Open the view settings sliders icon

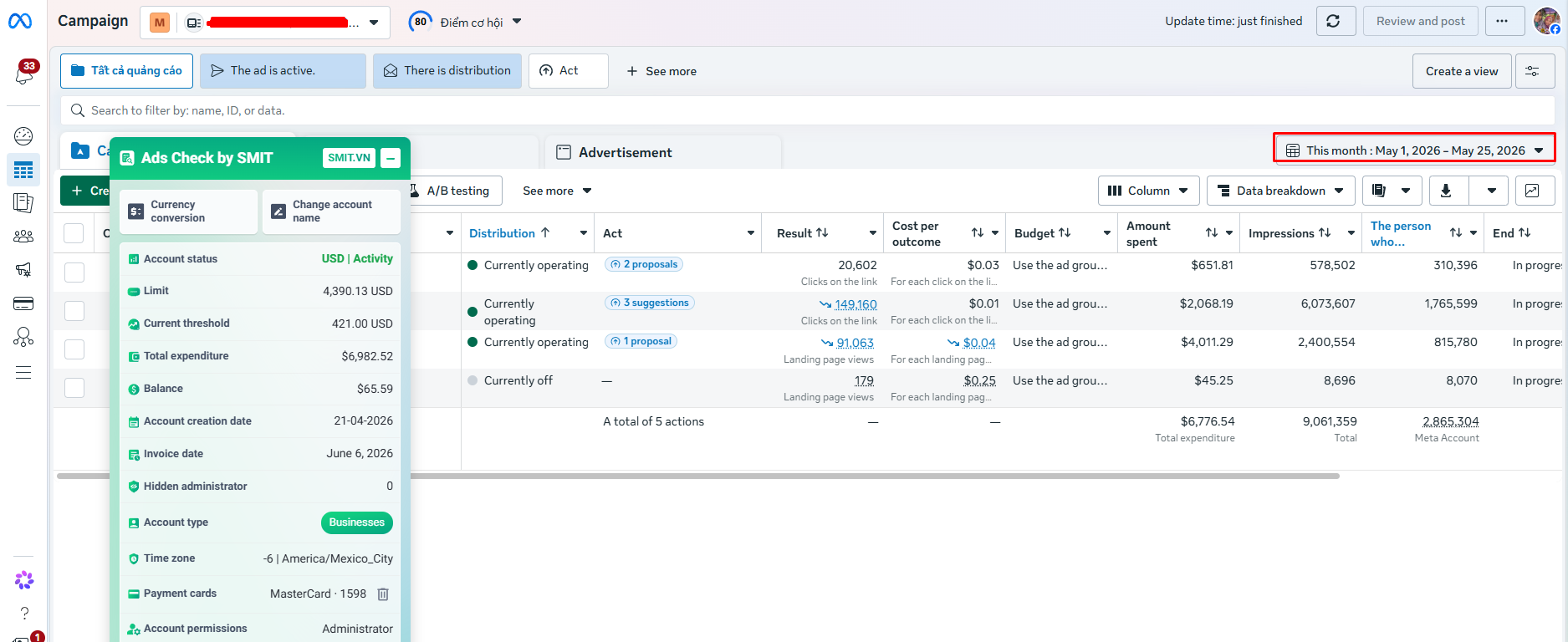[x=1535, y=71]
